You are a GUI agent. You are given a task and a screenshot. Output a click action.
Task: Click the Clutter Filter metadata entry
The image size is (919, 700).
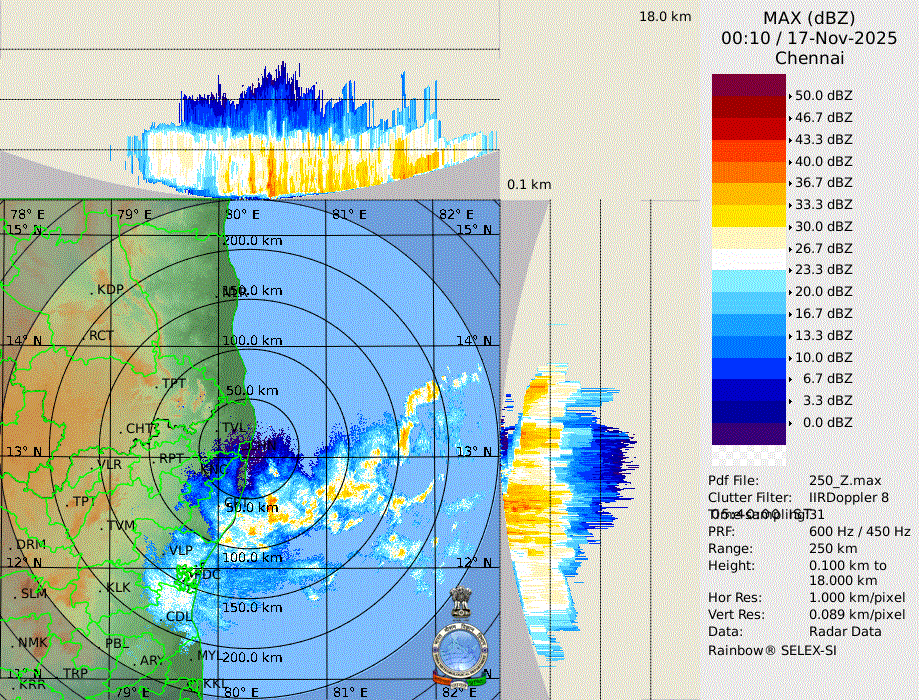[750, 497]
